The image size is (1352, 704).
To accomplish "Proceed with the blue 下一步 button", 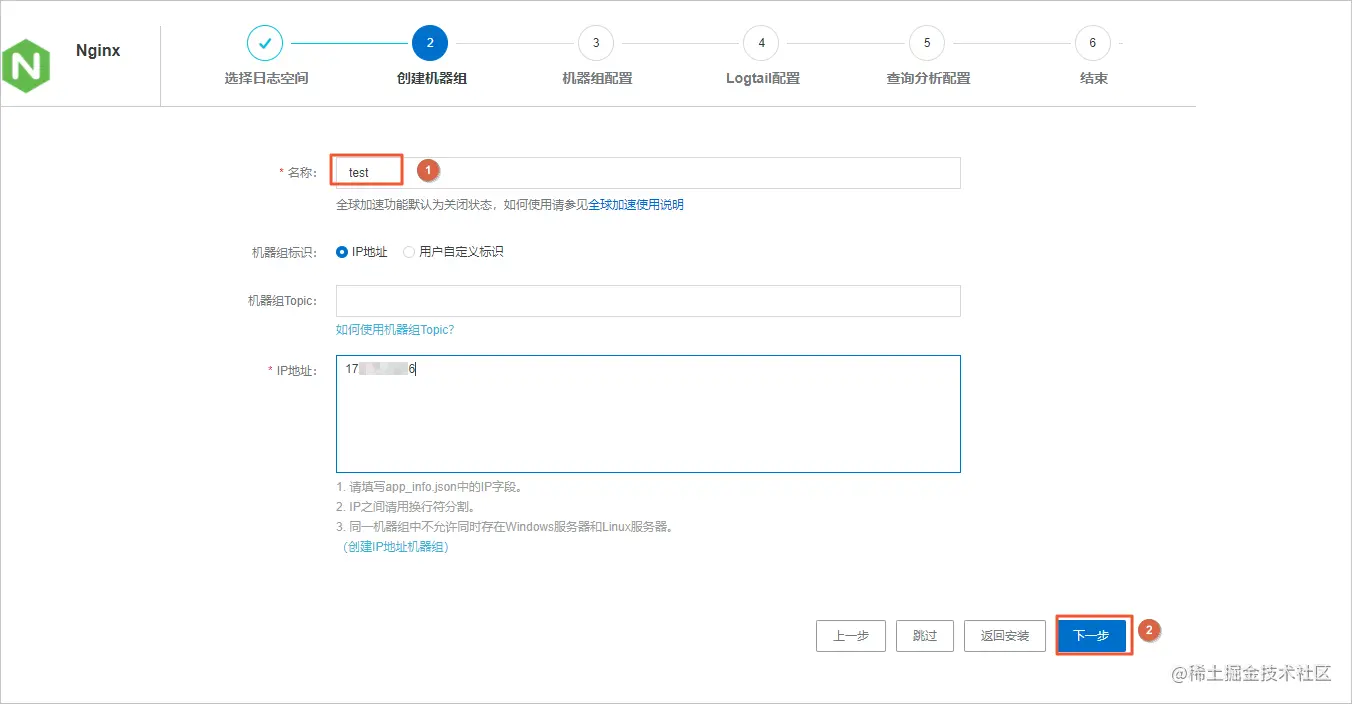I will pos(1092,636).
